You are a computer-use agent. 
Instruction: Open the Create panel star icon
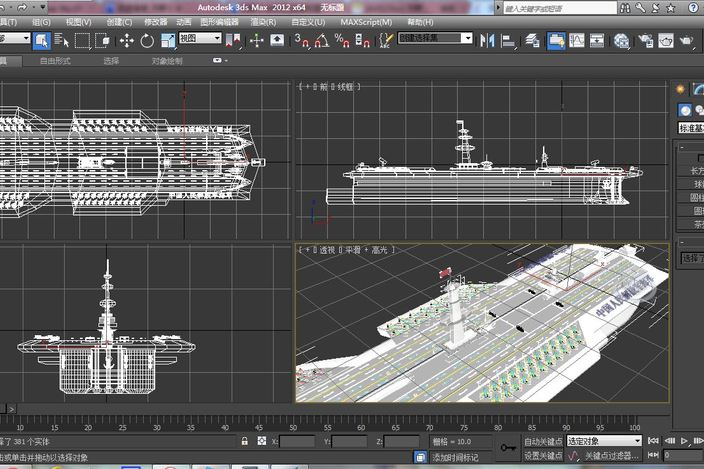tap(682, 89)
